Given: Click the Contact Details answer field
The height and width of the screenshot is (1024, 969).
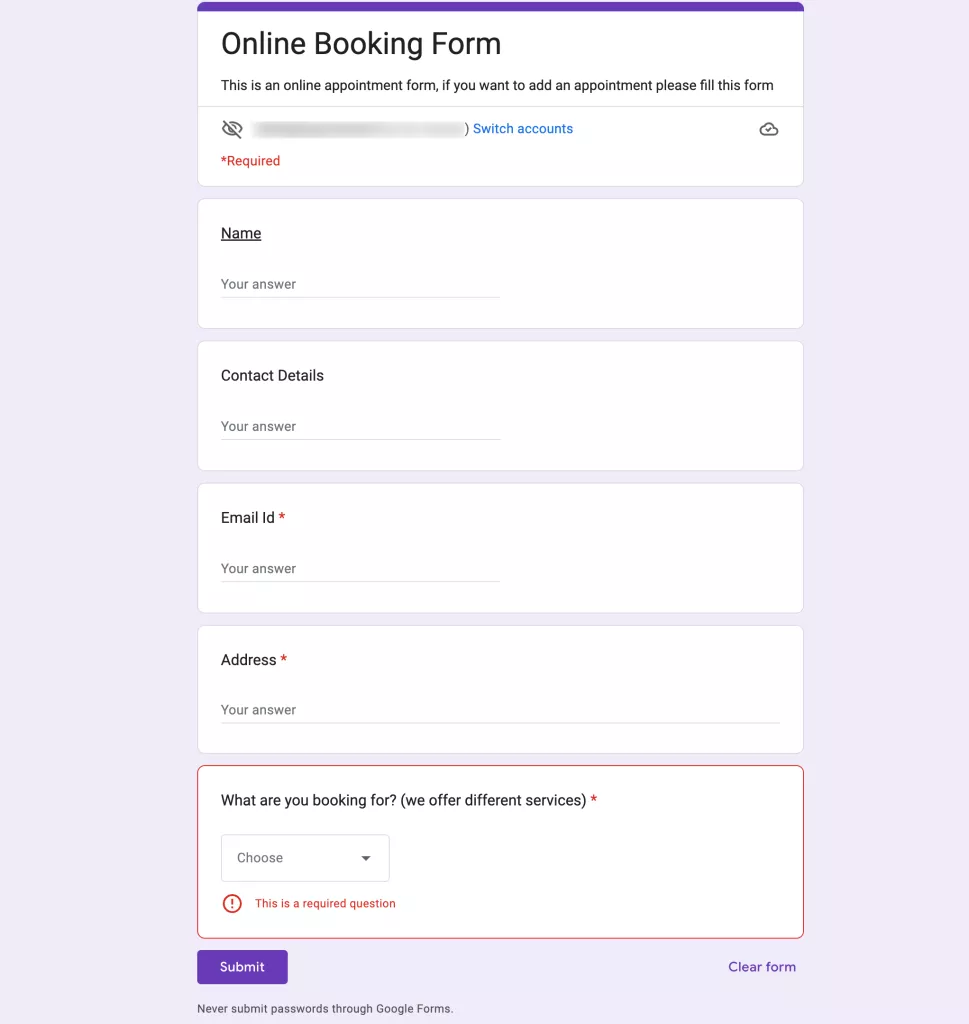Looking at the screenshot, I should click(x=360, y=426).
